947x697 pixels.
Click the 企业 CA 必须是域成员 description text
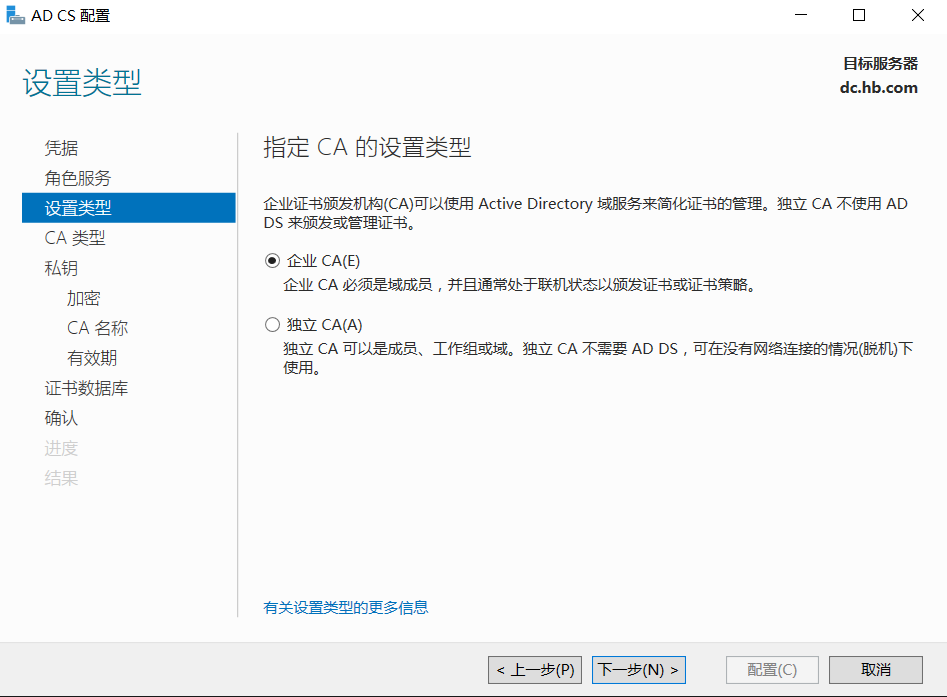tap(520, 284)
